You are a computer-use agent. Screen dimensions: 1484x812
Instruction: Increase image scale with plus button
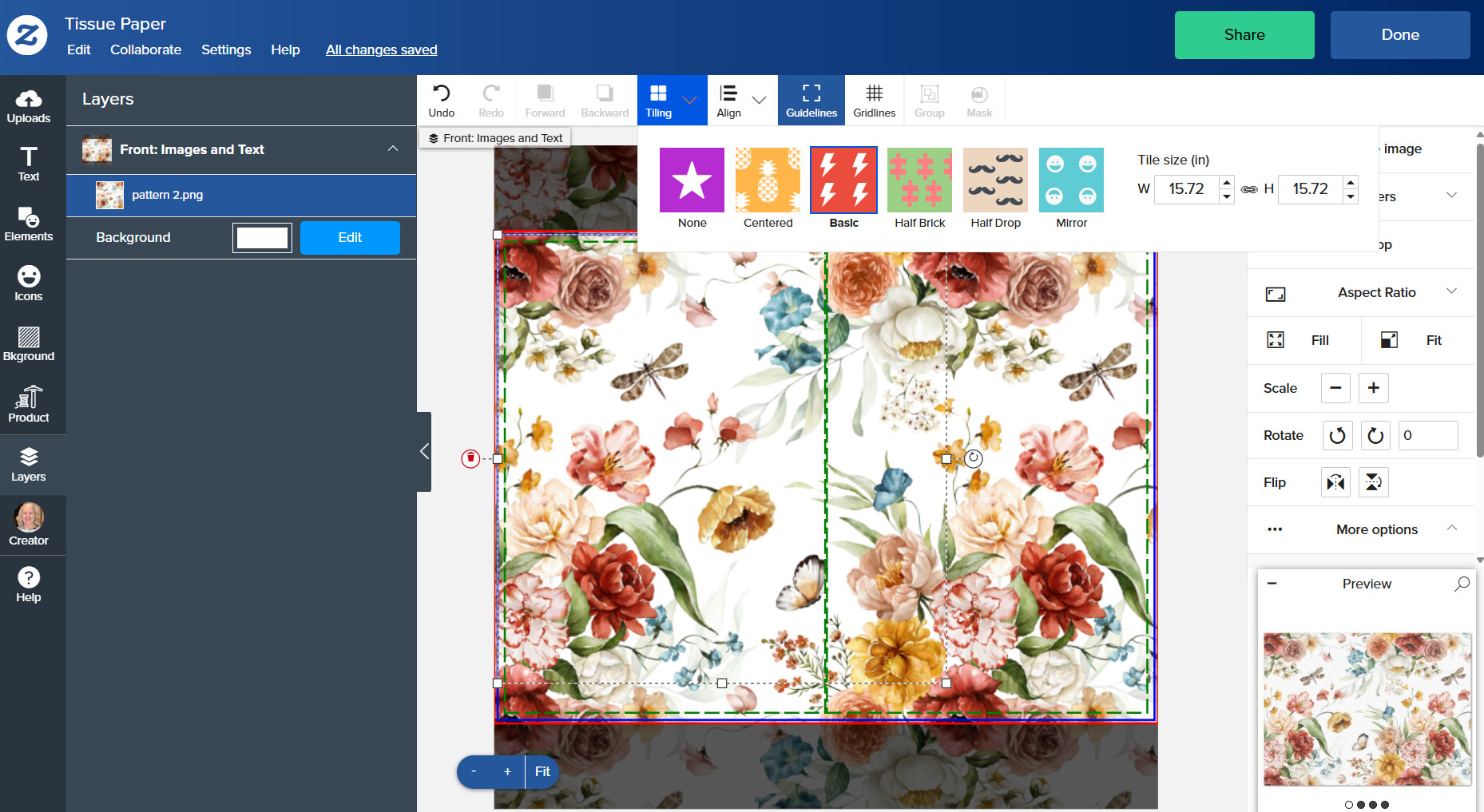click(x=1374, y=388)
